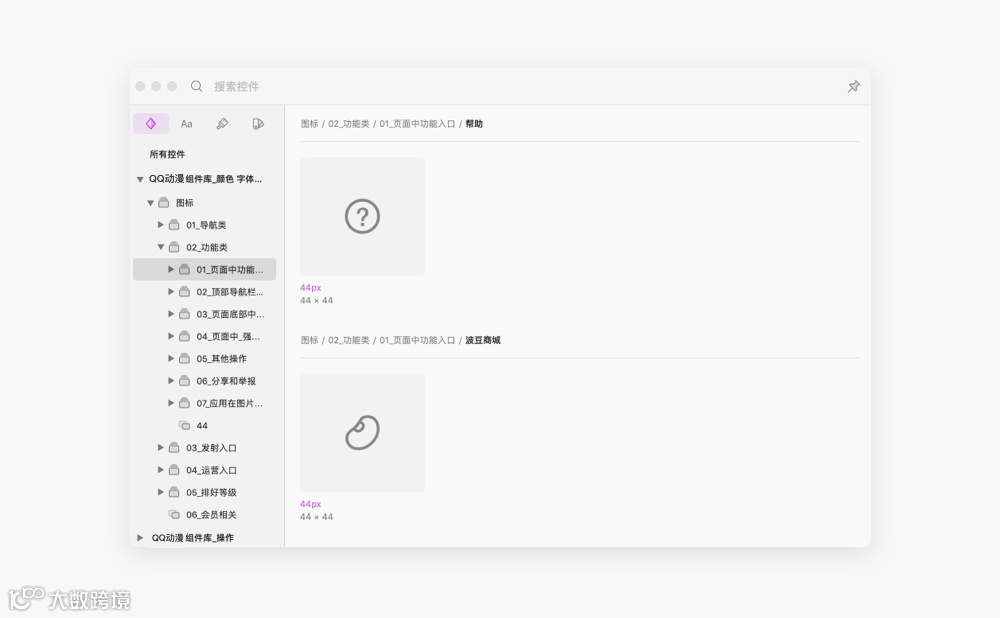Select the 06_分享和举报 row label
The width and height of the screenshot is (1000, 618).
pos(226,381)
